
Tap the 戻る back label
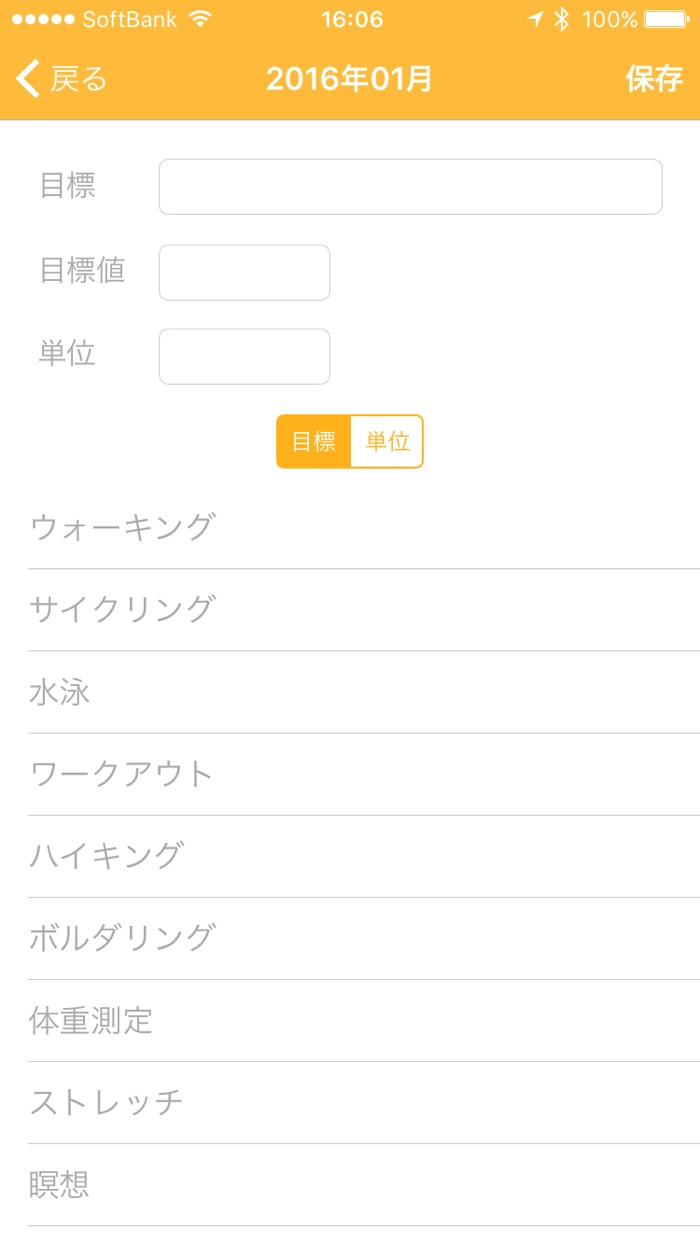78,78
